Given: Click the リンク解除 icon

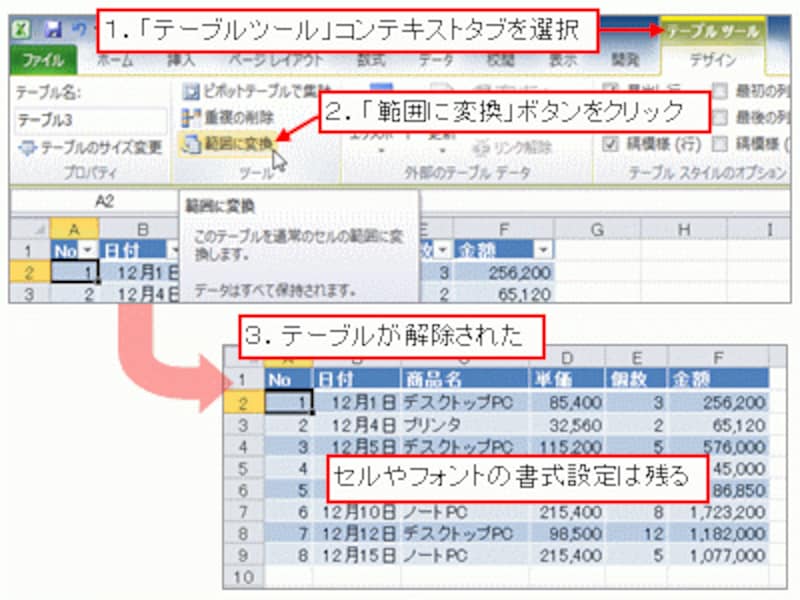Looking at the screenshot, I should point(481,148).
